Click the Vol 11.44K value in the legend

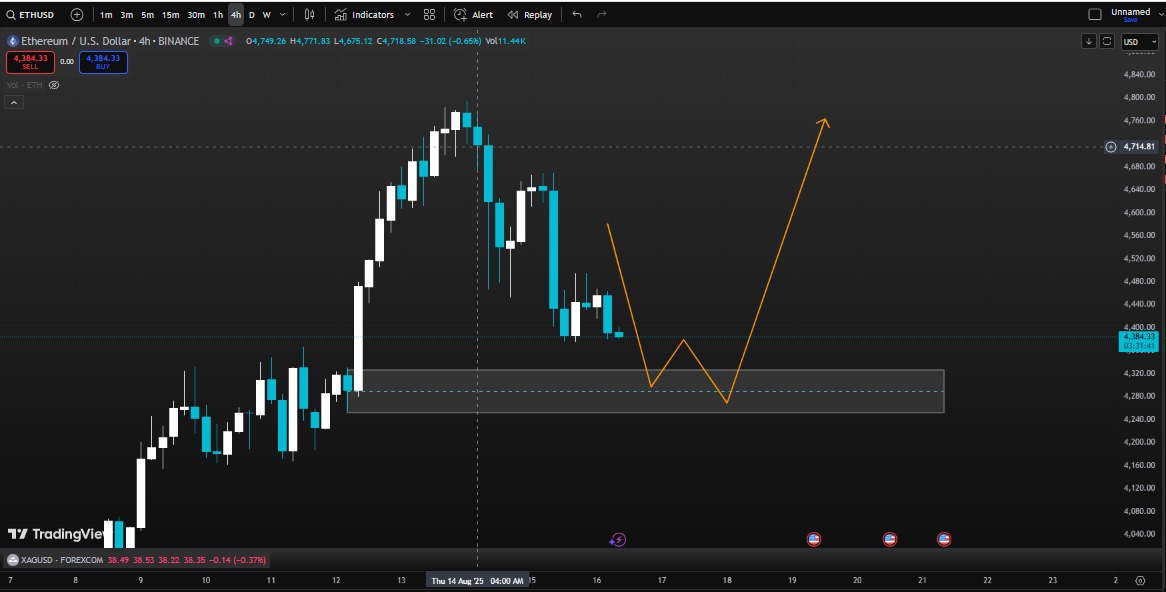pyautogui.click(x=505, y=41)
